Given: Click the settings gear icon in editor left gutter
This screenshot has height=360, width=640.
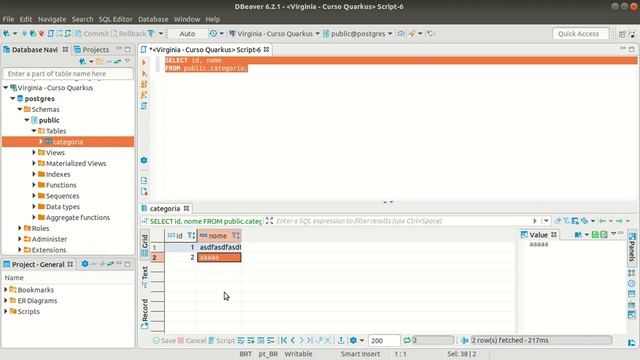Looking at the screenshot, I should coord(144,160).
